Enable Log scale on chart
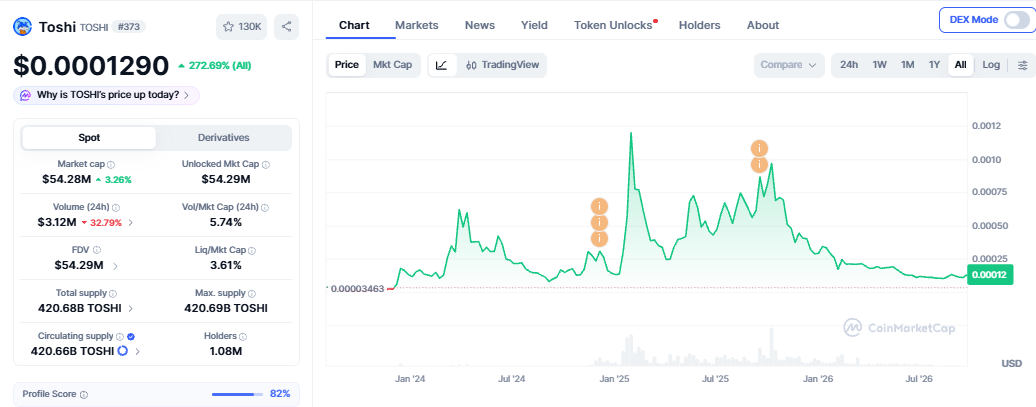The height and width of the screenshot is (407, 1036). [991, 65]
